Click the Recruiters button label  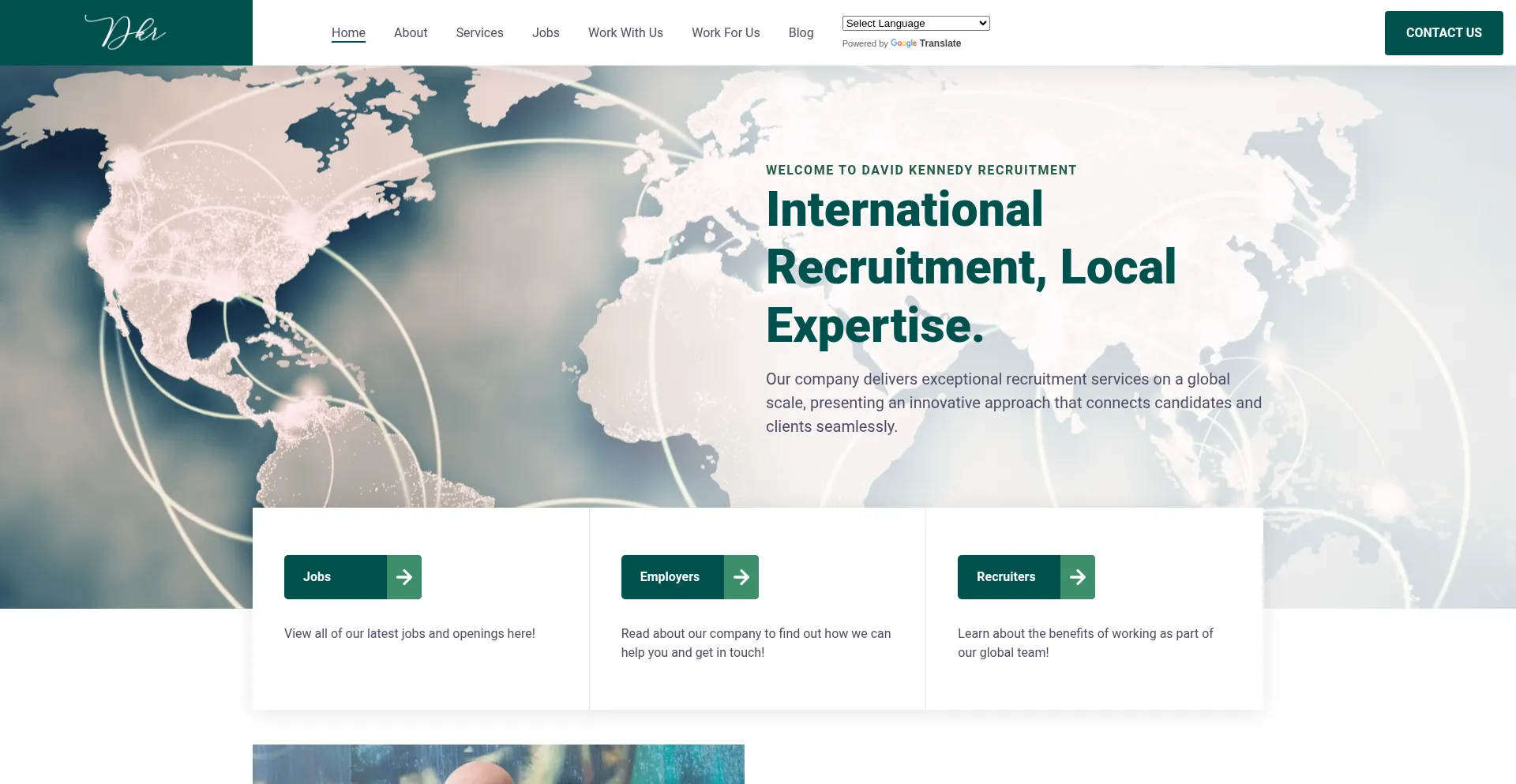click(x=1006, y=577)
